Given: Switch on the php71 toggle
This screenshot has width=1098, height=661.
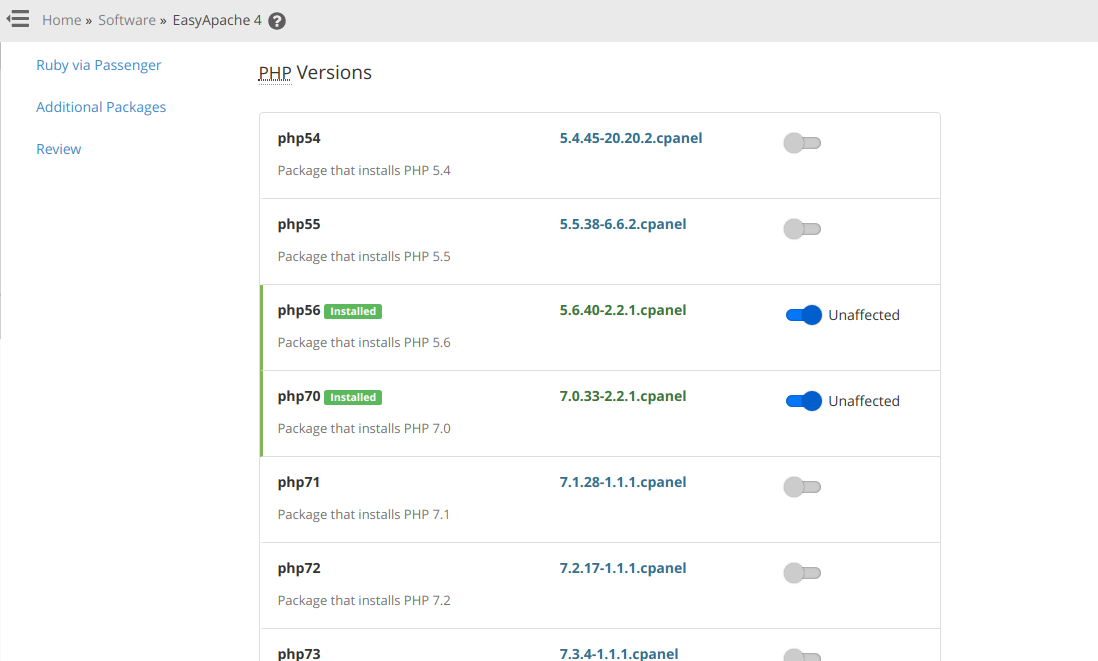Looking at the screenshot, I should [802, 487].
